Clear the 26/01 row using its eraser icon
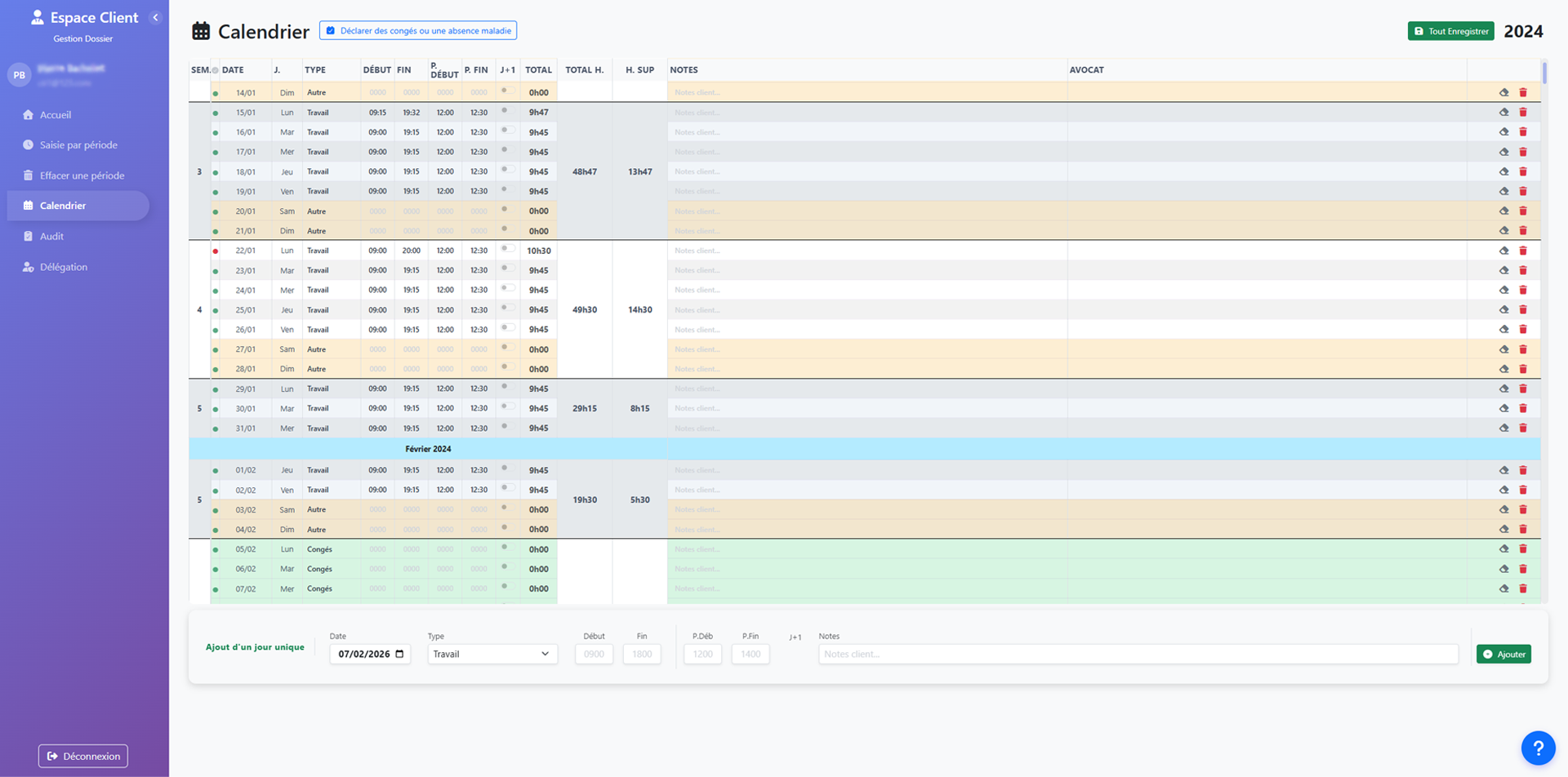 click(x=1503, y=330)
